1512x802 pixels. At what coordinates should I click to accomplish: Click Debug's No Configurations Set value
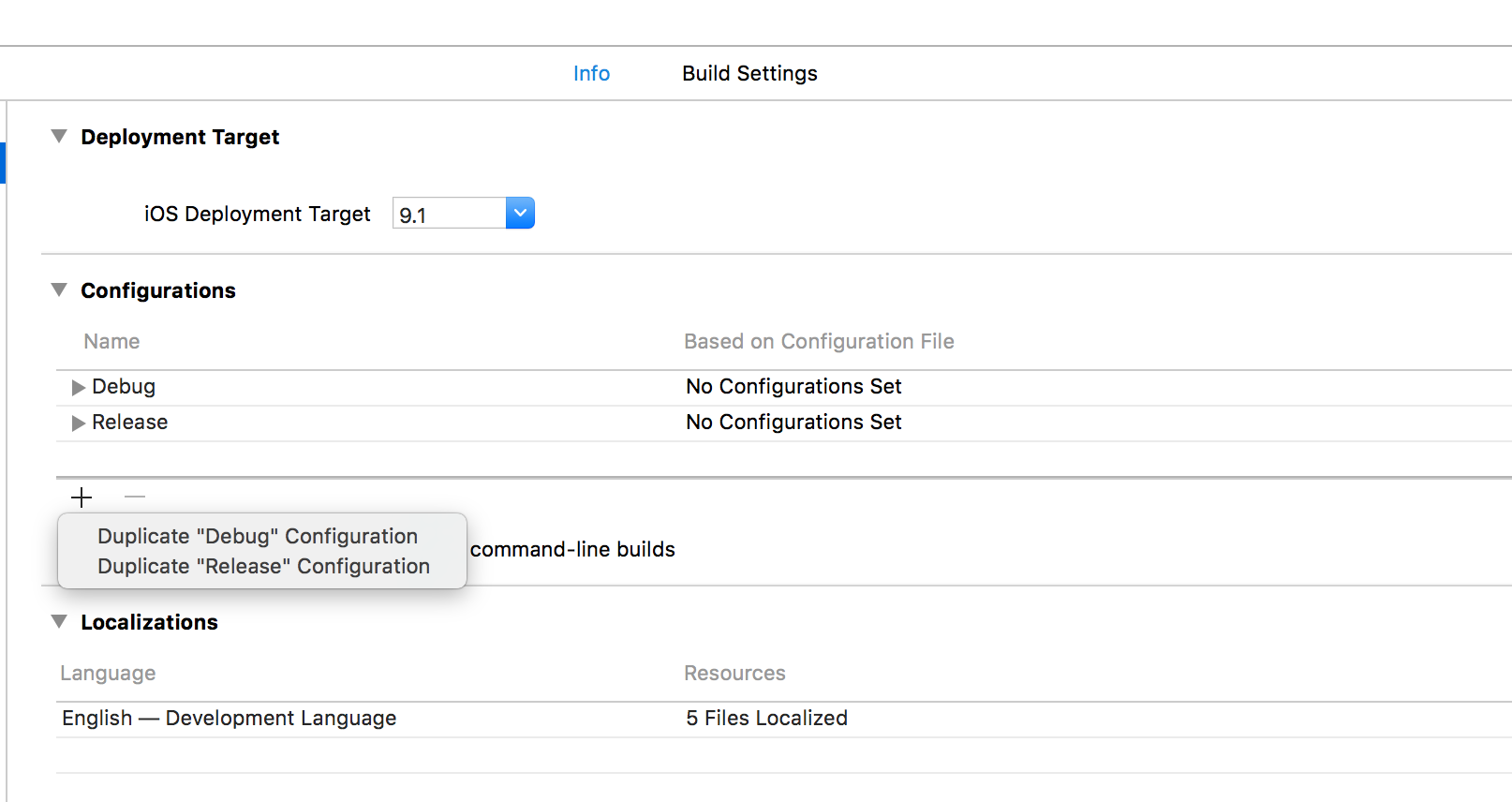(x=793, y=386)
